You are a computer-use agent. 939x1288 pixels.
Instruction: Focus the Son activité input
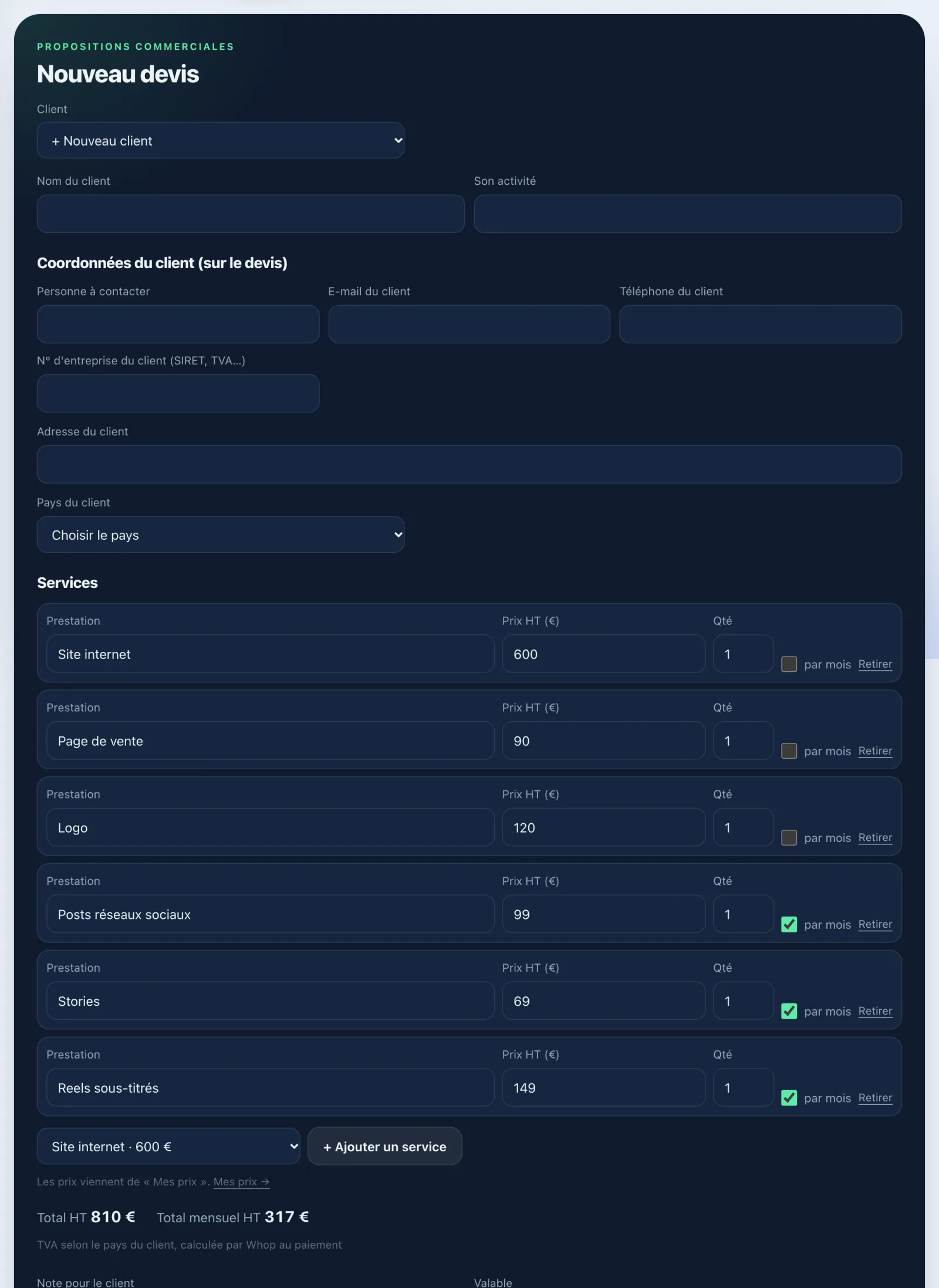click(688, 214)
